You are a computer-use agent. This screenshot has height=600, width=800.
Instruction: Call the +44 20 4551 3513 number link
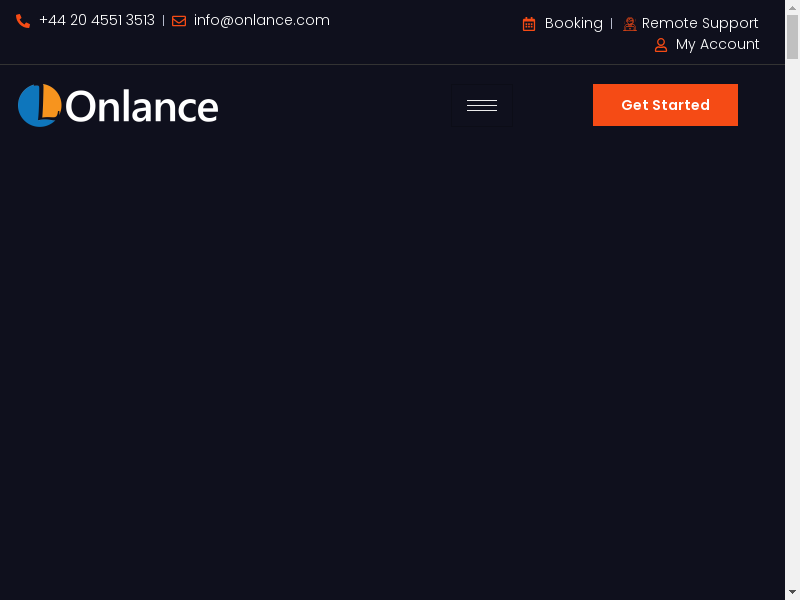tap(97, 20)
